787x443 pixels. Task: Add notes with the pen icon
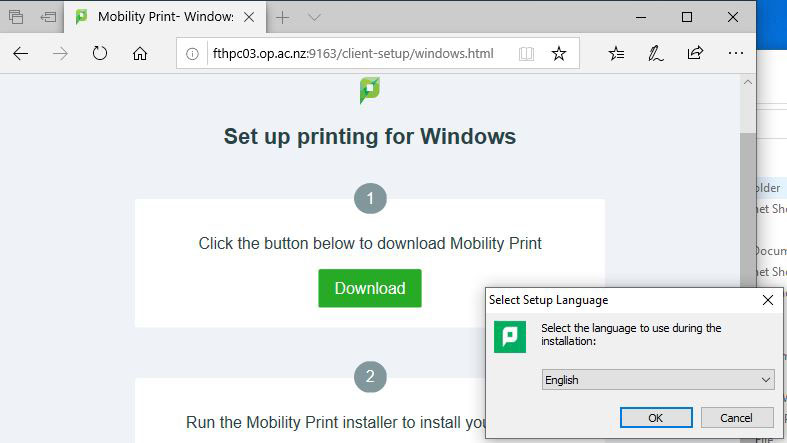coord(655,53)
